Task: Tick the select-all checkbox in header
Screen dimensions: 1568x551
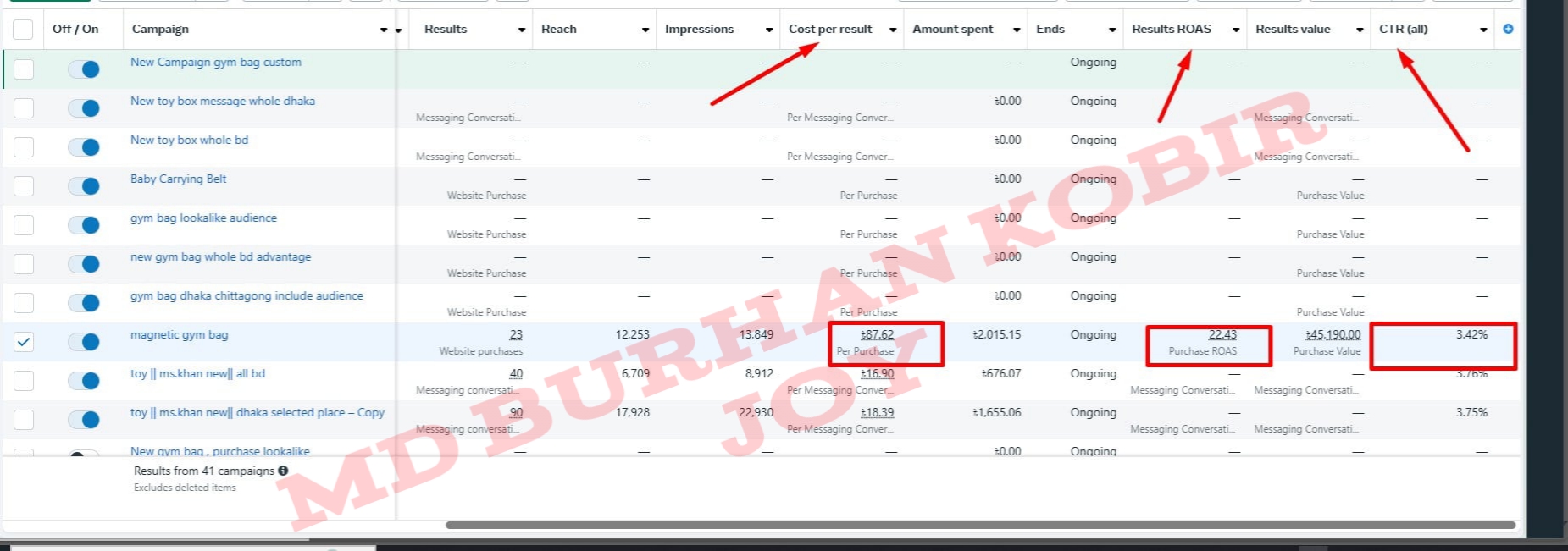Action: pos(23,30)
